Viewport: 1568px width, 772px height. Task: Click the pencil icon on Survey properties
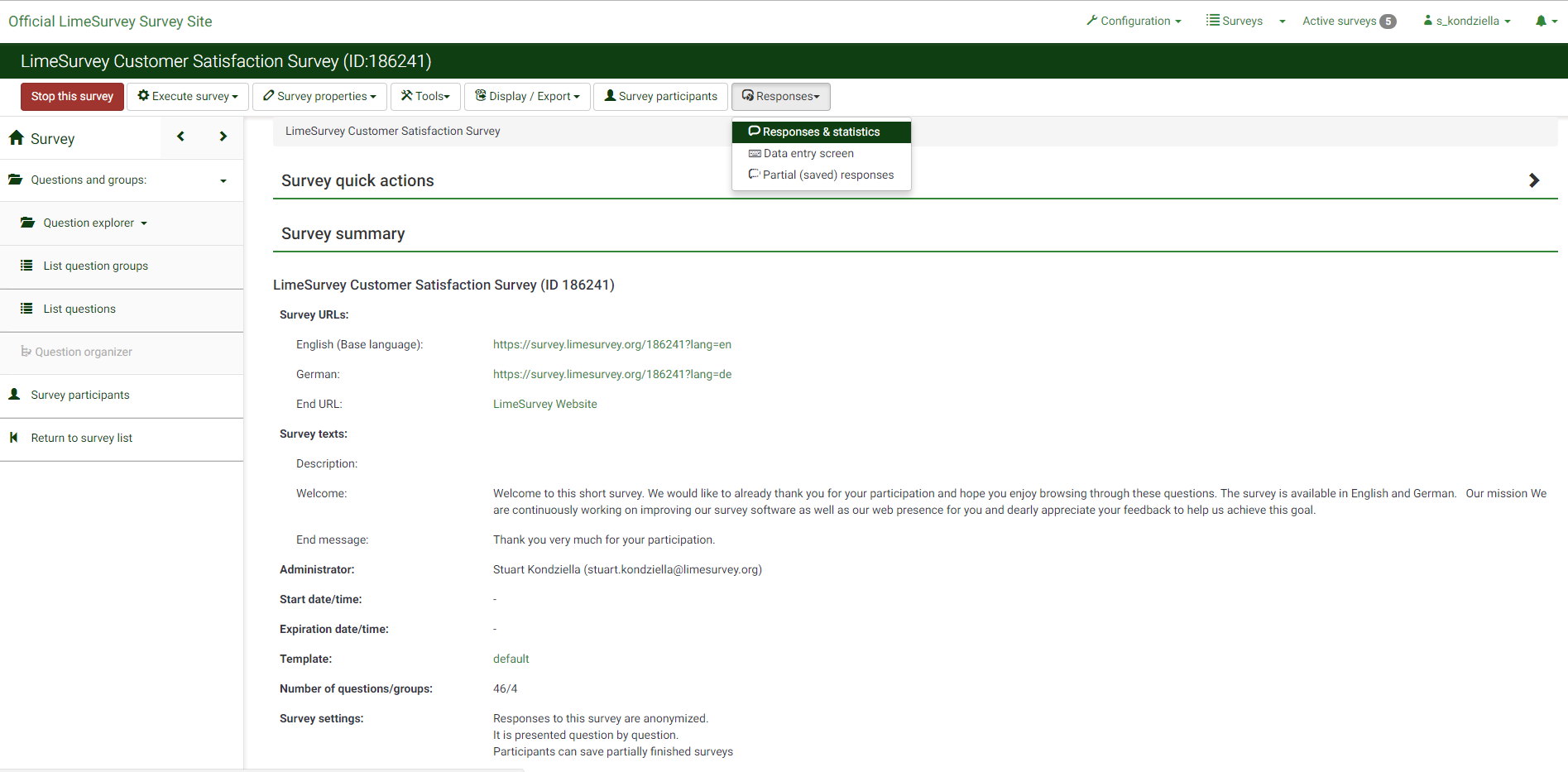[x=269, y=96]
